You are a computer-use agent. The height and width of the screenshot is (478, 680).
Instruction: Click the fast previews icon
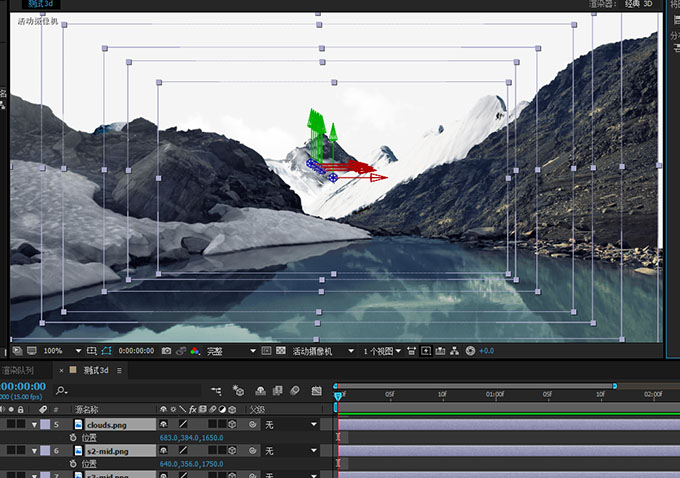426,351
